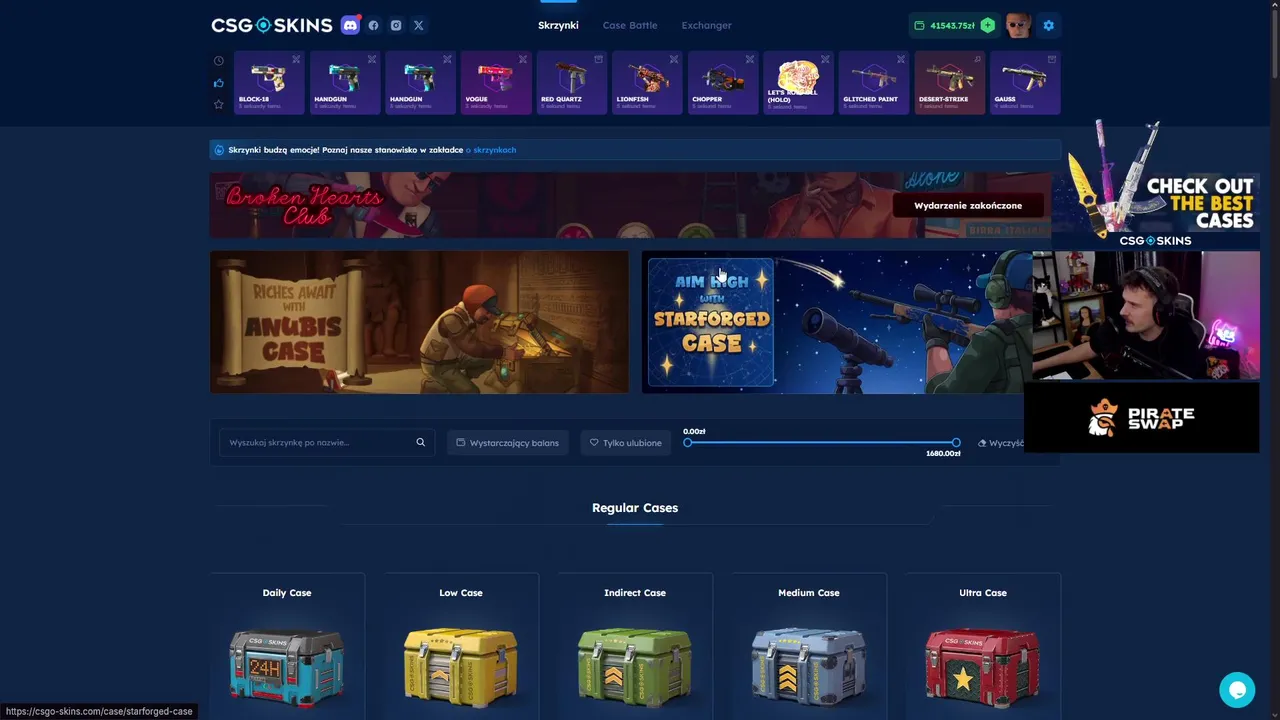Open the Daily Case
This screenshot has height=720, width=1280.
pos(287,646)
